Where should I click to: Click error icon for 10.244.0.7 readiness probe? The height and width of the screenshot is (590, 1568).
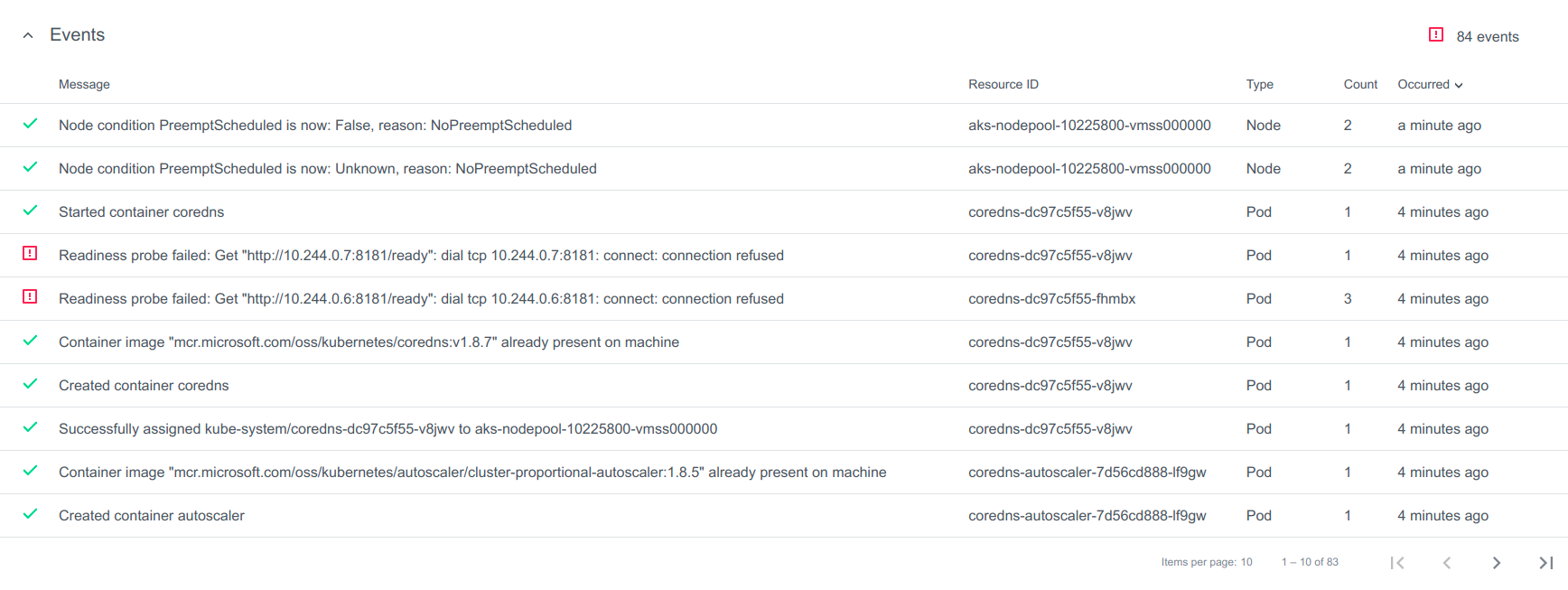coord(30,253)
